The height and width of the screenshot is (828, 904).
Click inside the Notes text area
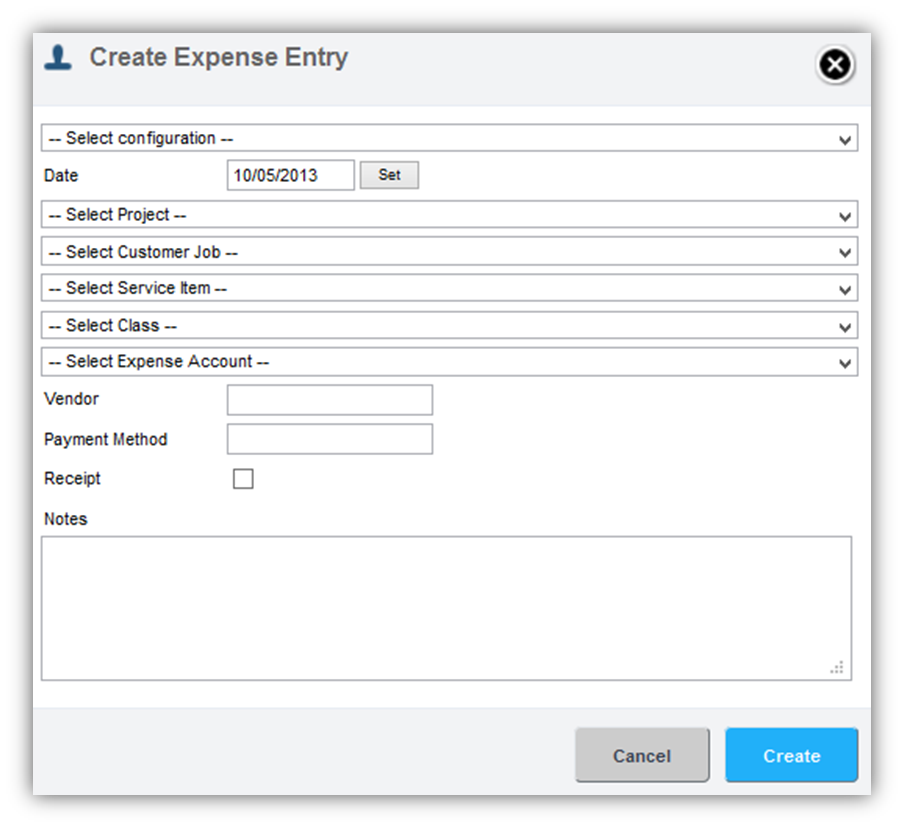tap(446, 608)
